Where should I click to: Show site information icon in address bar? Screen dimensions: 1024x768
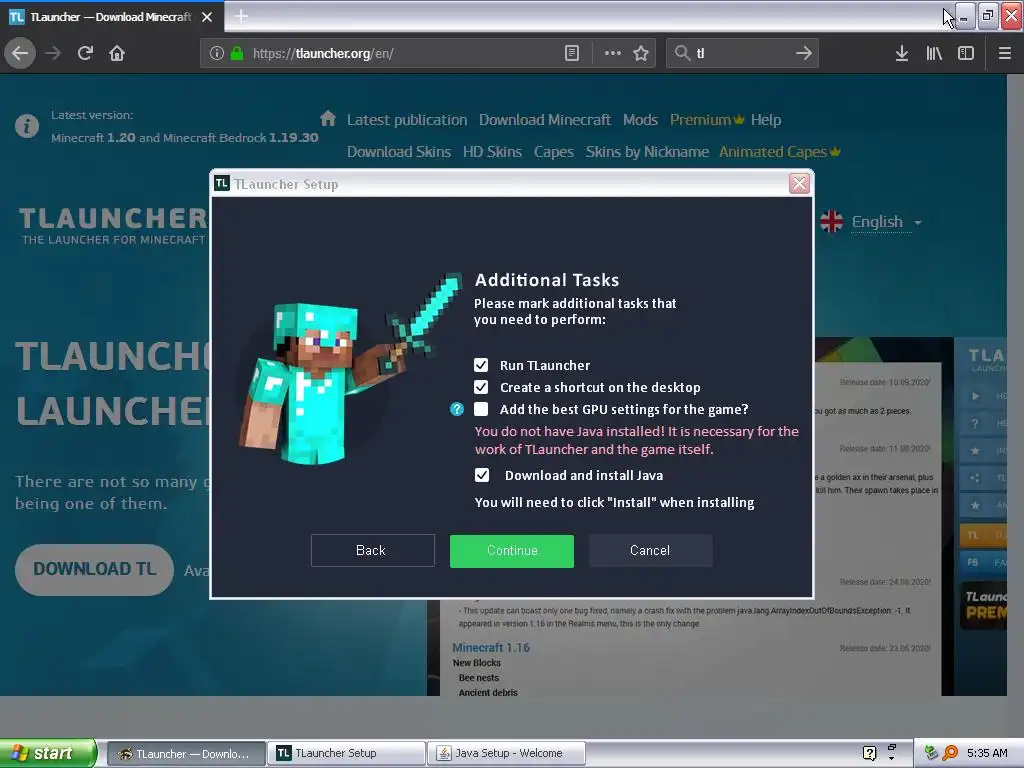217,53
